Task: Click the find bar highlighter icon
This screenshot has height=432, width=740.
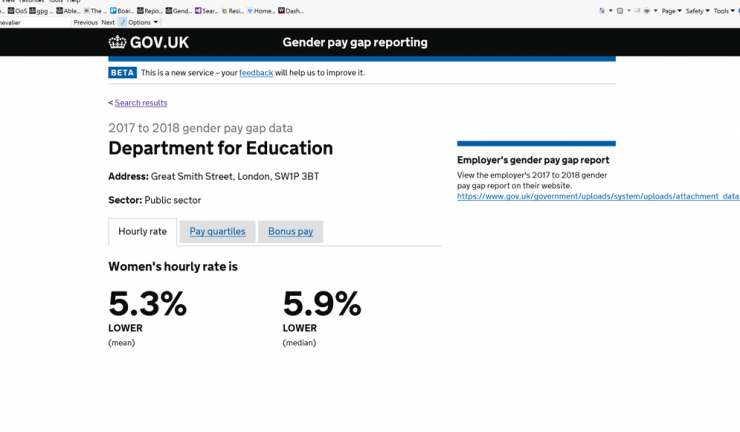Action: 123,22
